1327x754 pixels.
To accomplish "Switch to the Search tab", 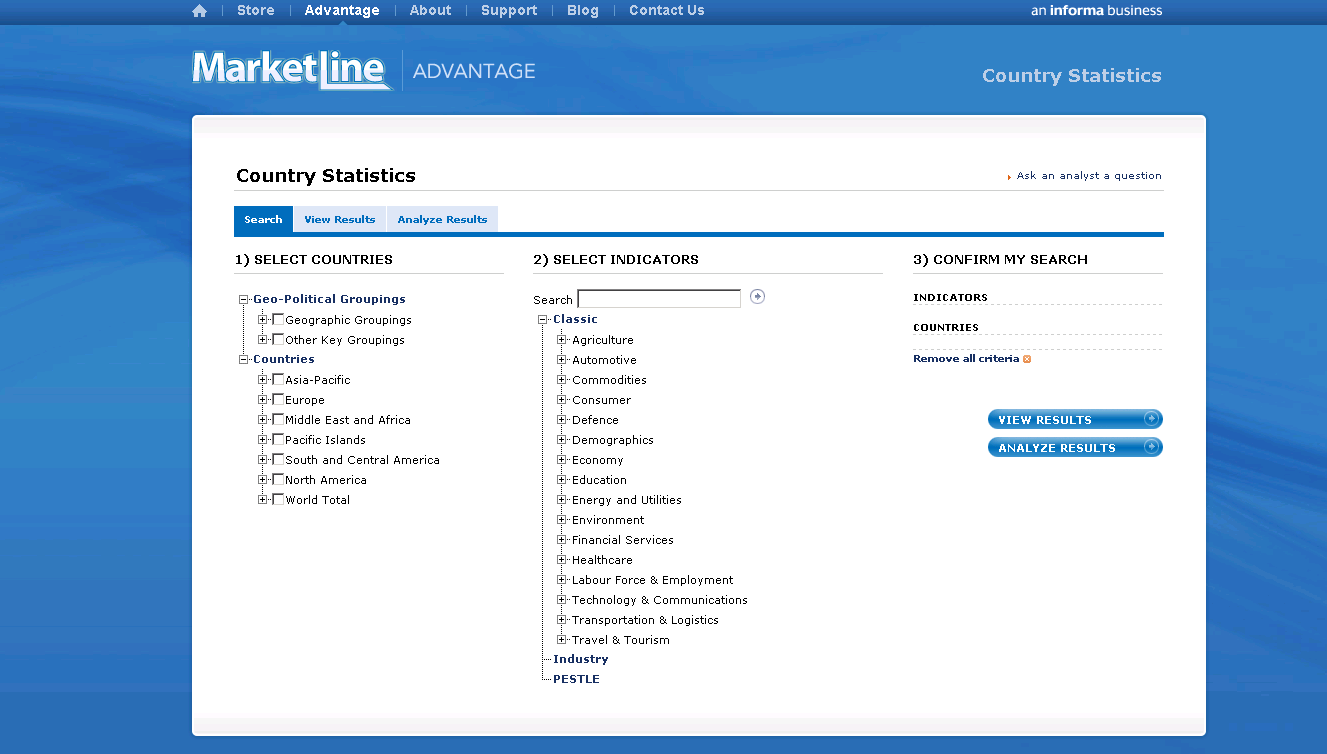I will coord(263,219).
